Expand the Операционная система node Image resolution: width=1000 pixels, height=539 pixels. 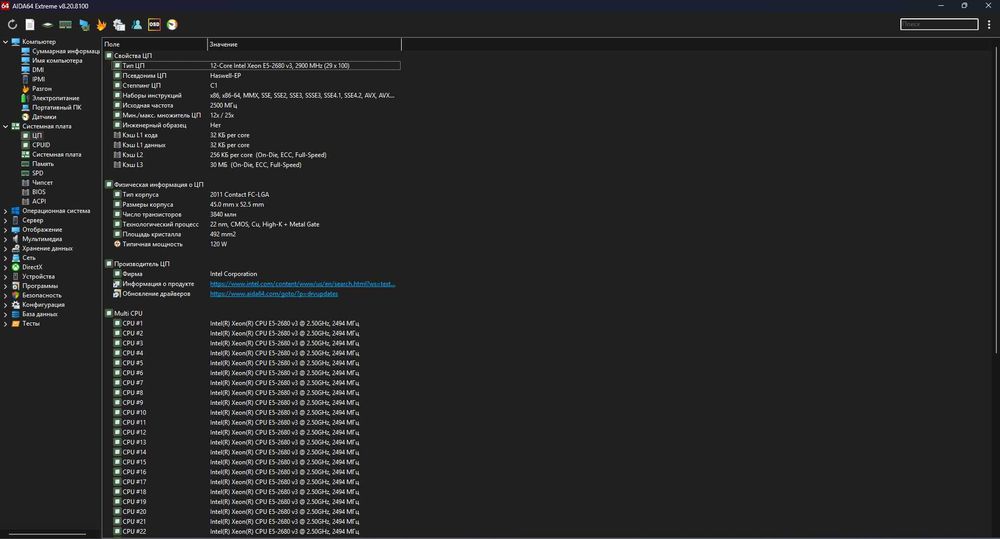coord(6,211)
